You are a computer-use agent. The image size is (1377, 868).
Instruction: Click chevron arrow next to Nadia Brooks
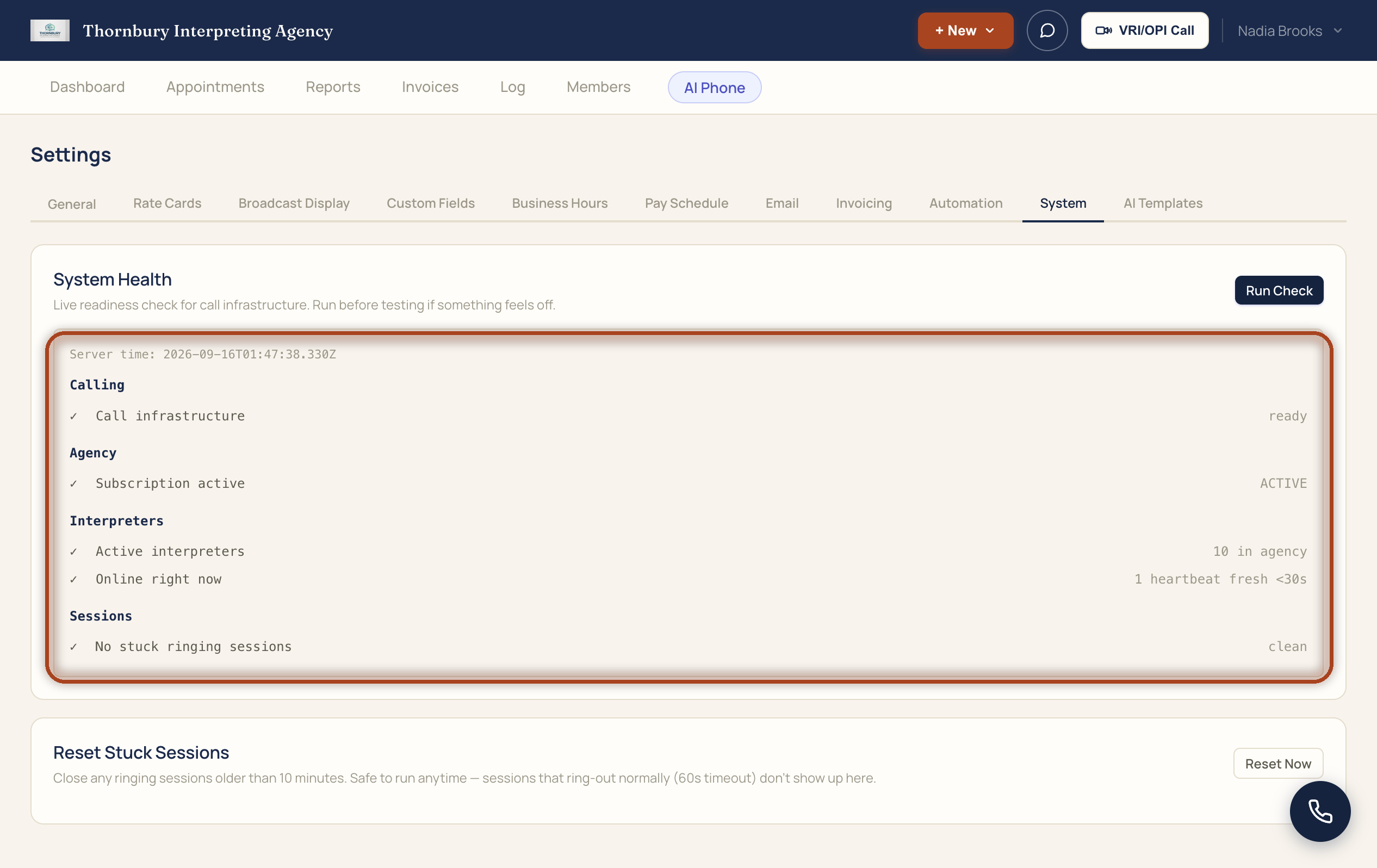pyautogui.click(x=1337, y=31)
